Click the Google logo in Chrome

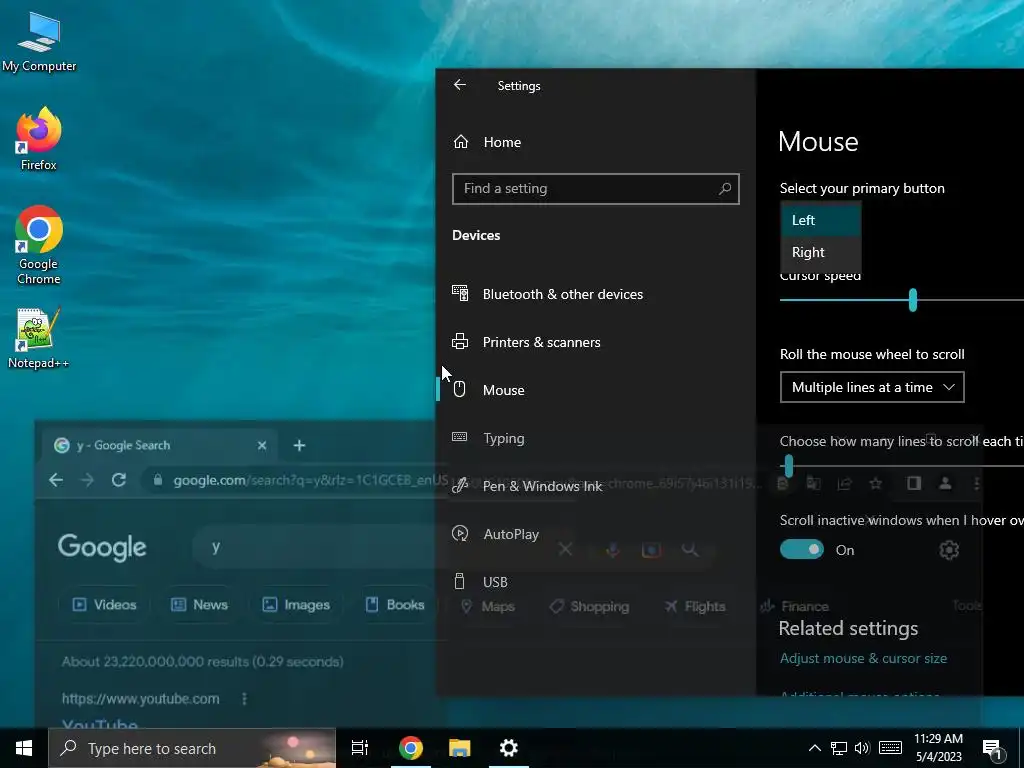[x=102, y=547]
